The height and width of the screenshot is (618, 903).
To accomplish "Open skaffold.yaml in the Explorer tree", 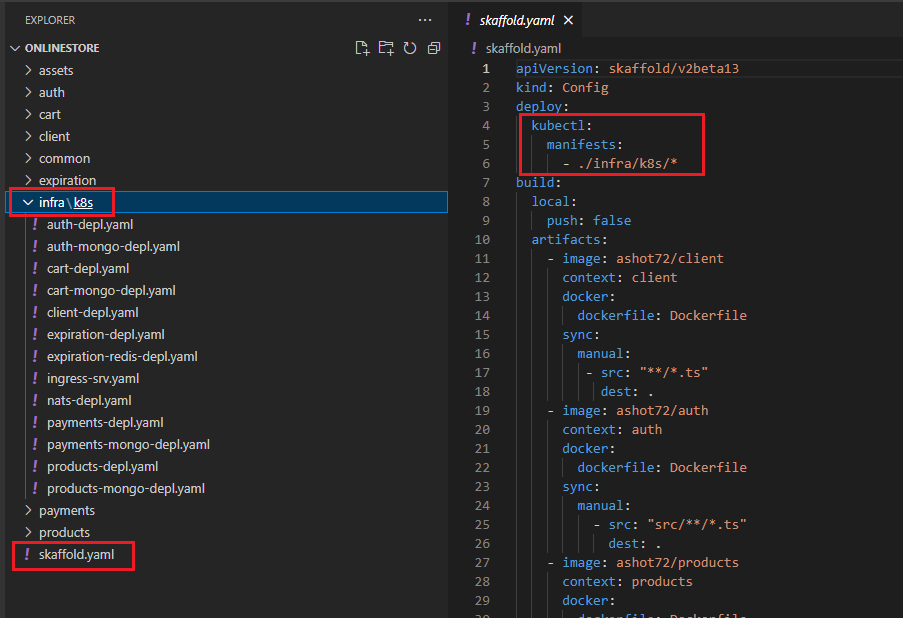I will click(x=76, y=554).
